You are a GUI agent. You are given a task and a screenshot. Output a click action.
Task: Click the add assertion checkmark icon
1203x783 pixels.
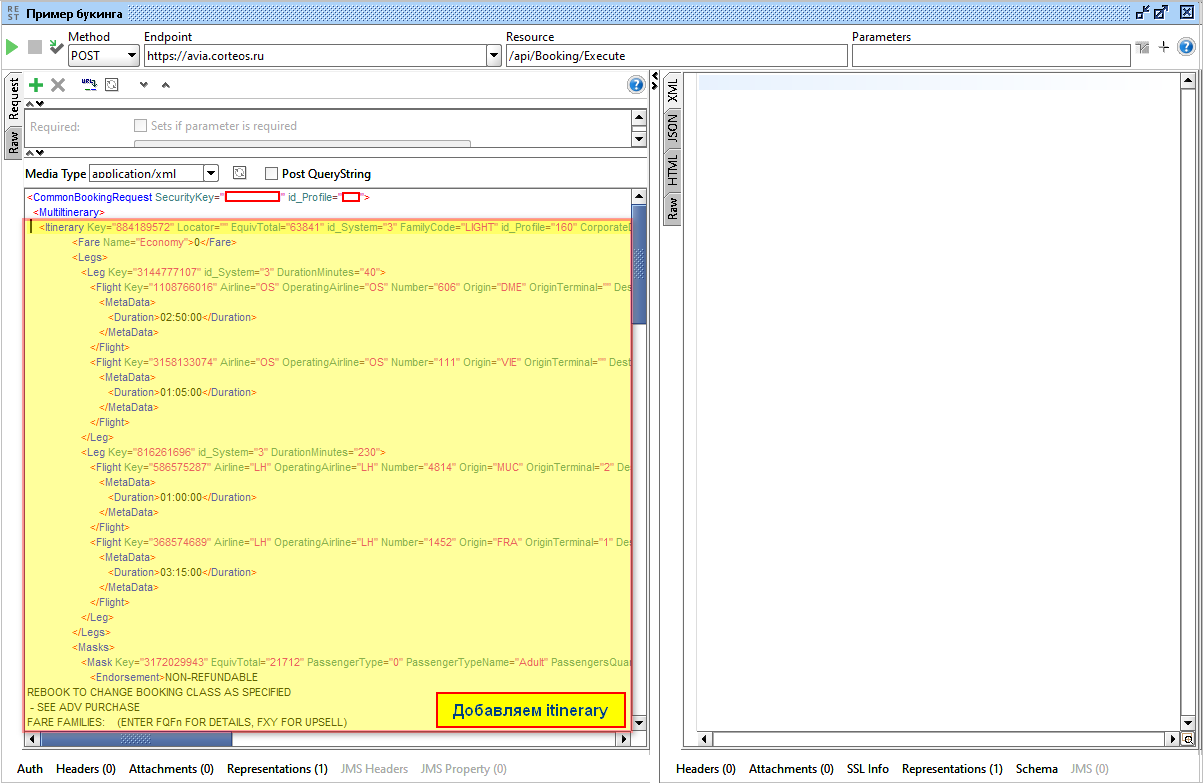56,47
